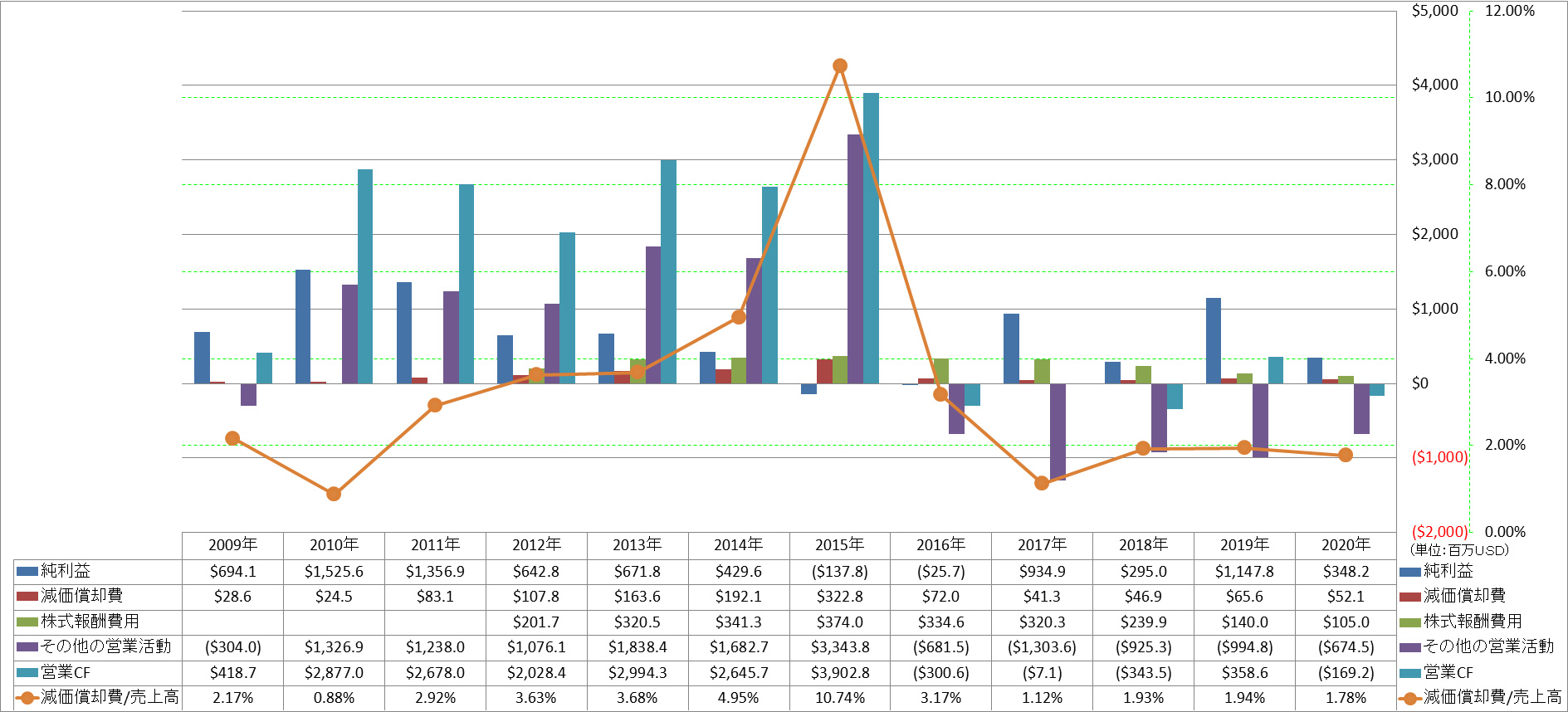Click the orange line data point at 2015 peak
Viewport: 1568px width, 712px height.
point(840,66)
